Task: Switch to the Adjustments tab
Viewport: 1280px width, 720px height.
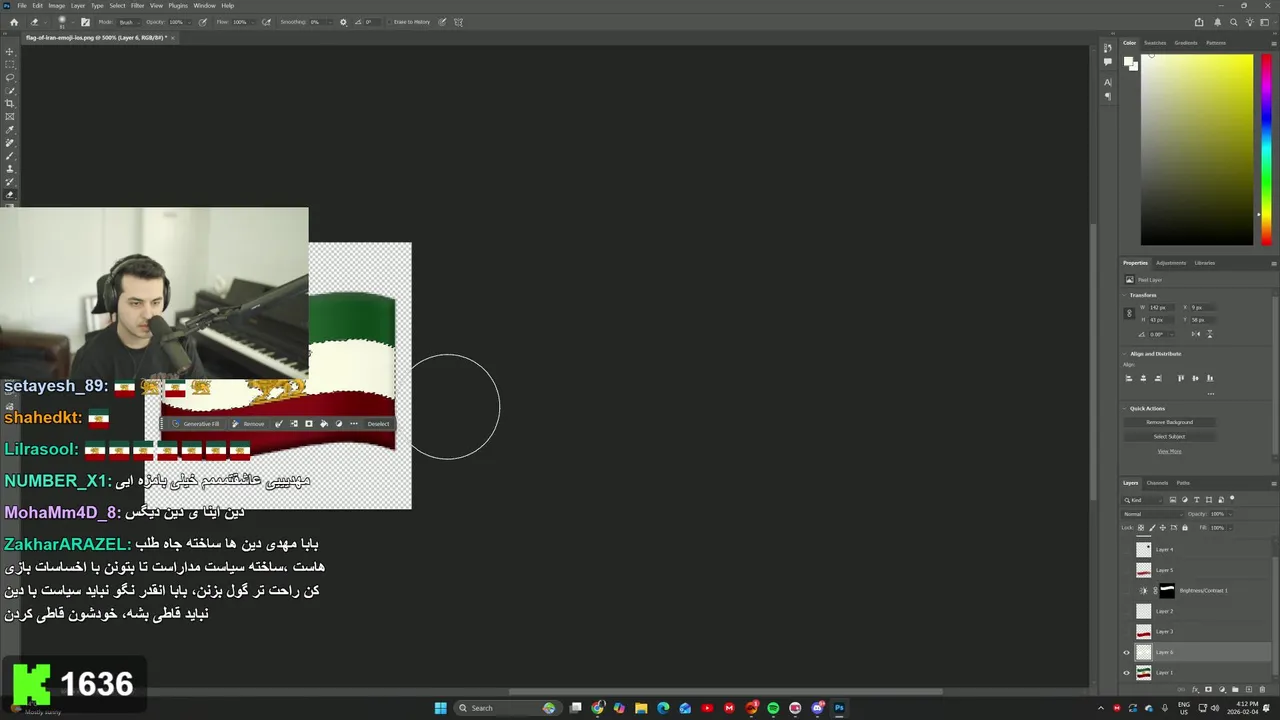Action: coord(1171,263)
